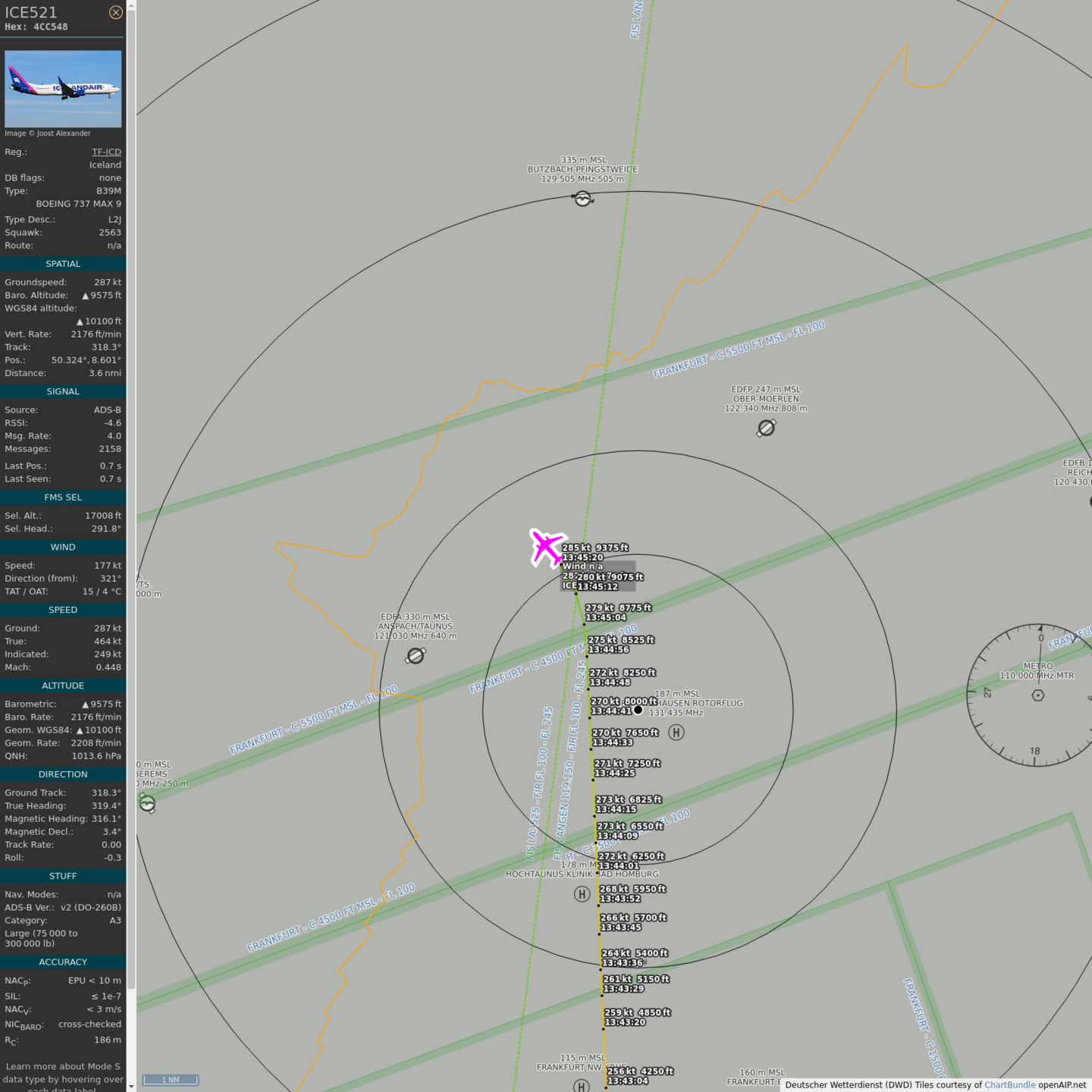Click the Rotorflug heliport H icon

tap(676, 732)
